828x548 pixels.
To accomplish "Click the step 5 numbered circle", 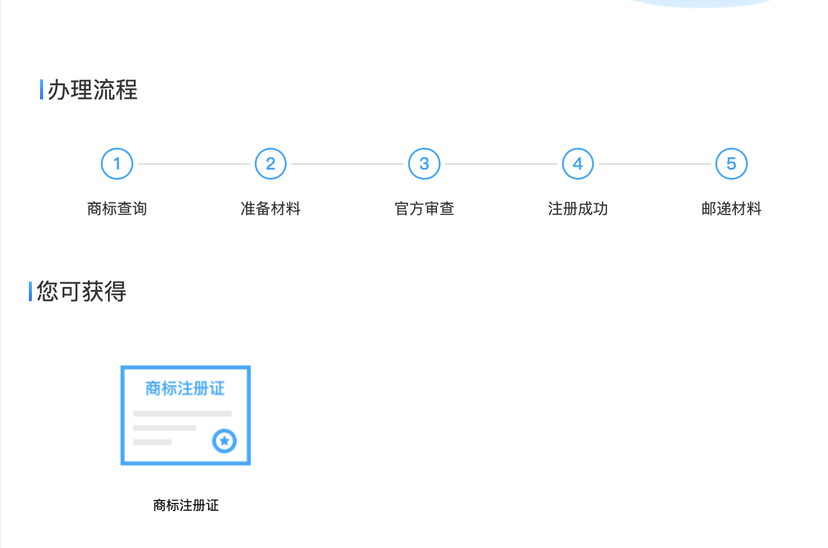I will tap(731, 164).
